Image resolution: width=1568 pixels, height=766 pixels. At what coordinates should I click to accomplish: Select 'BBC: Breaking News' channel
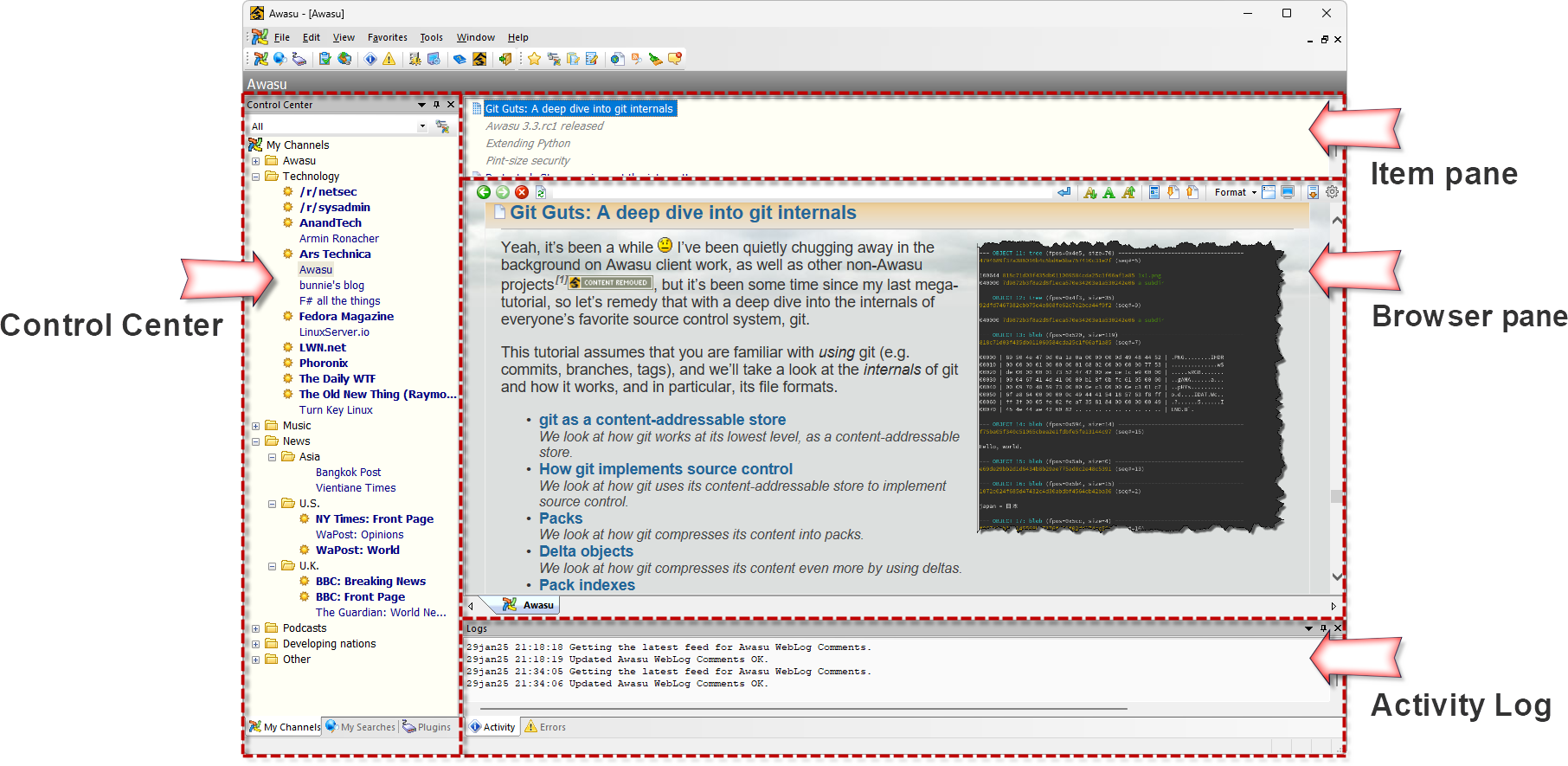pyautogui.click(x=370, y=582)
